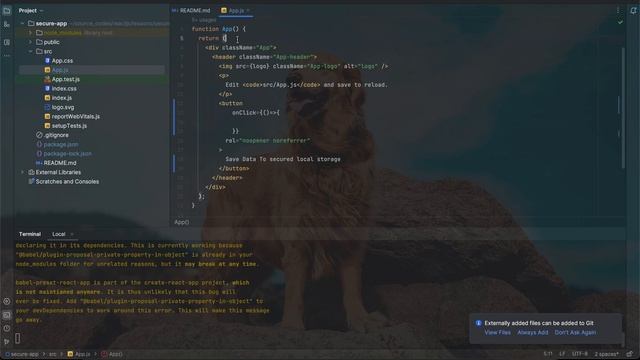The width and height of the screenshot is (640, 360).
Task: Open the Project tool window icon
Action: click(7, 11)
